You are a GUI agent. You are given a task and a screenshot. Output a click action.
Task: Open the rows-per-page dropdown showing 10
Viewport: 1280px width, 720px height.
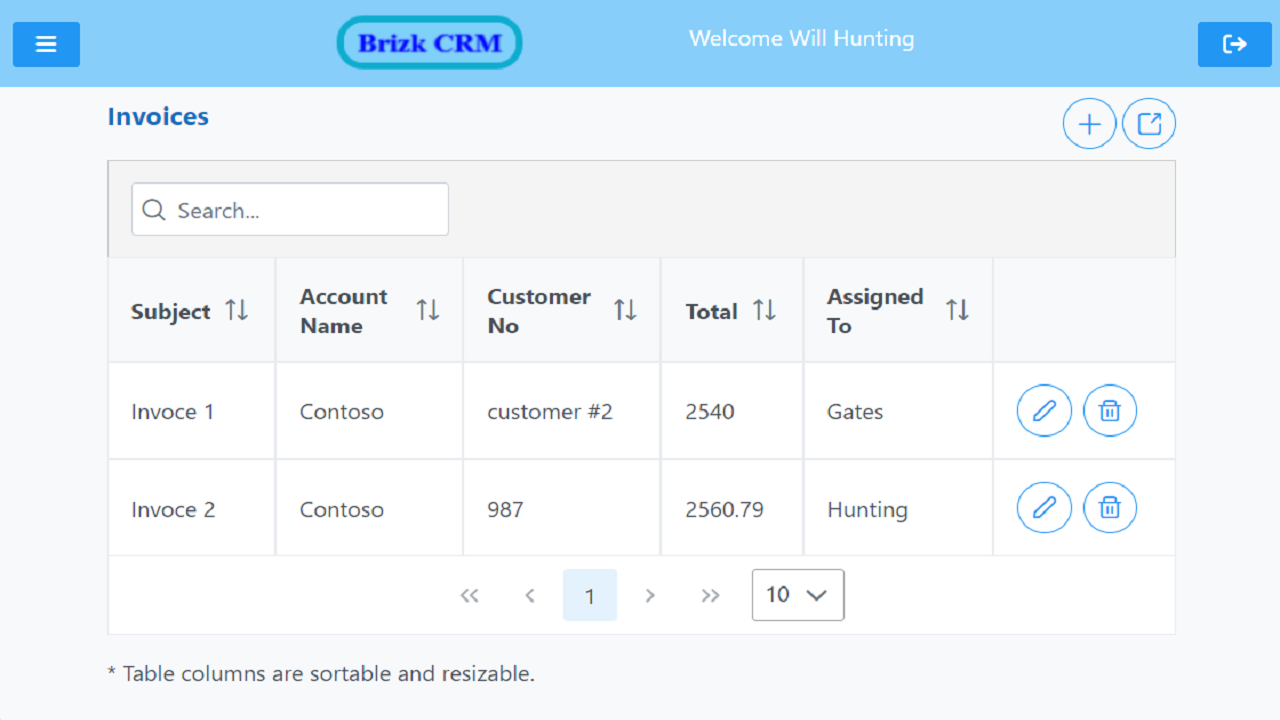(x=797, y=594)
